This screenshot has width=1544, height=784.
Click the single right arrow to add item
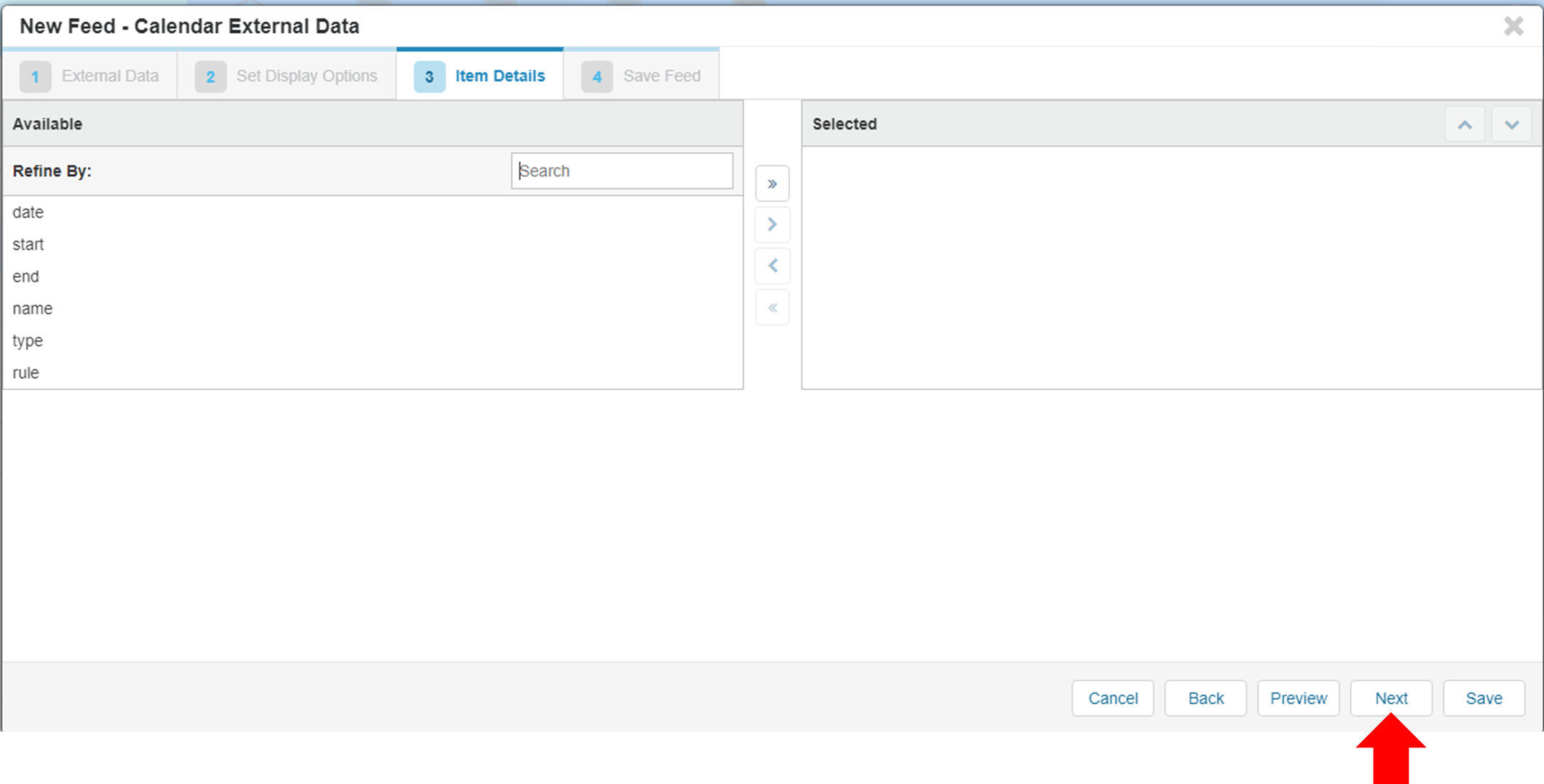click(772, 224)
